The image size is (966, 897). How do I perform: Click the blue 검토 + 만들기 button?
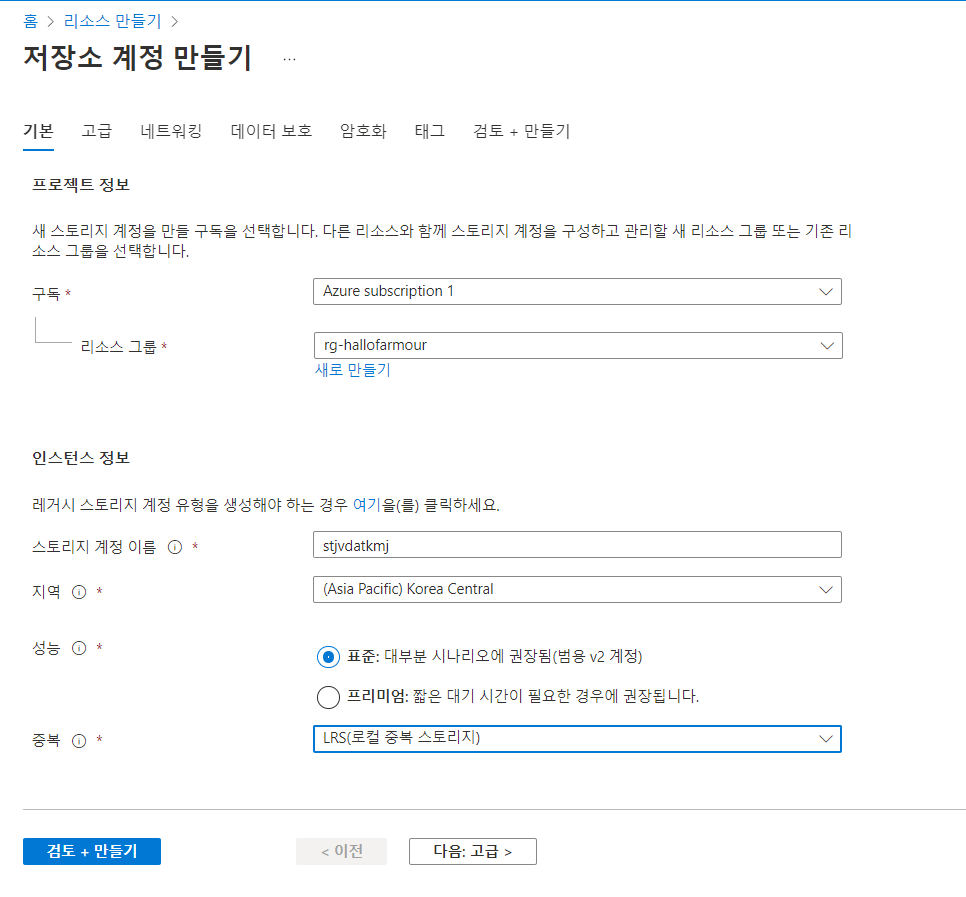[x=92, y=851]
